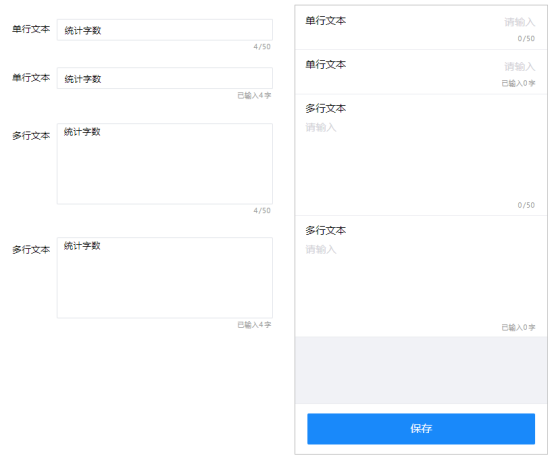Click the 保存 button
The width and height of the screenshot is (554, 461).
pos(421,429)
